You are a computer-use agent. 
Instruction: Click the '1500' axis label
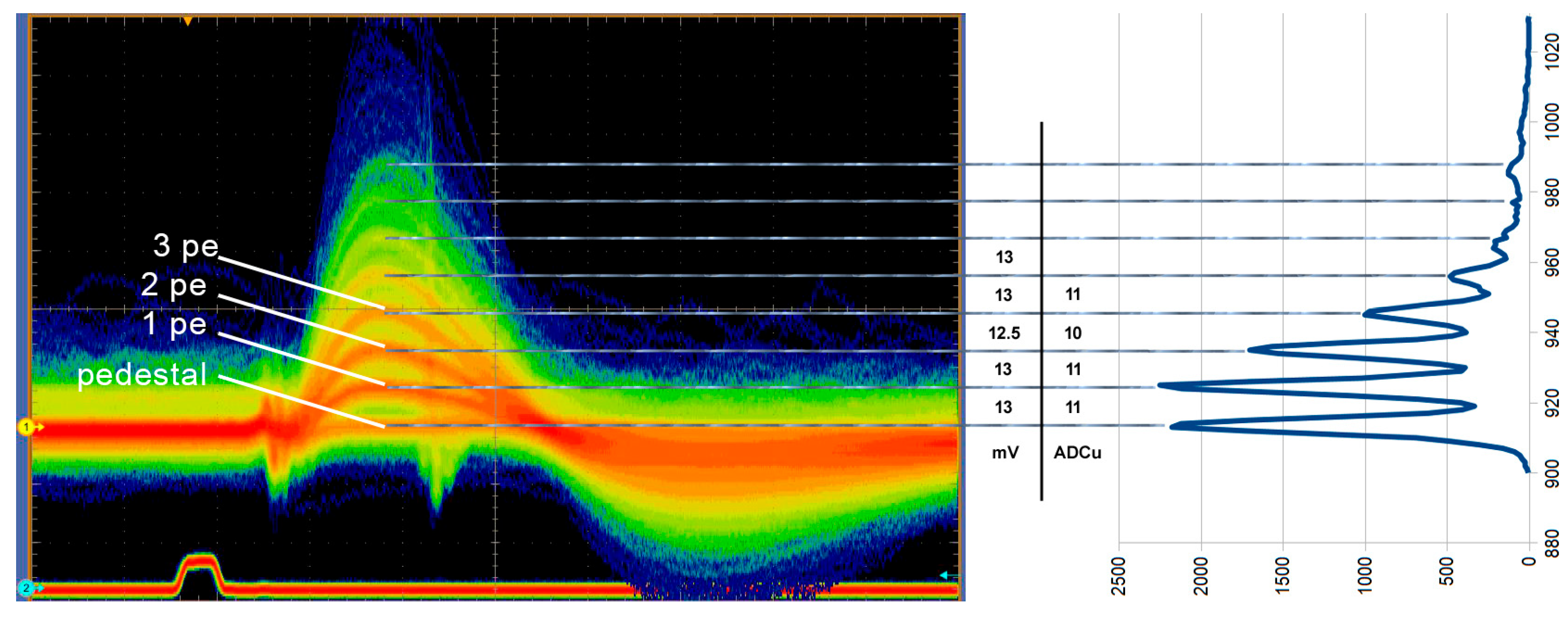[x=1282, y=575]
